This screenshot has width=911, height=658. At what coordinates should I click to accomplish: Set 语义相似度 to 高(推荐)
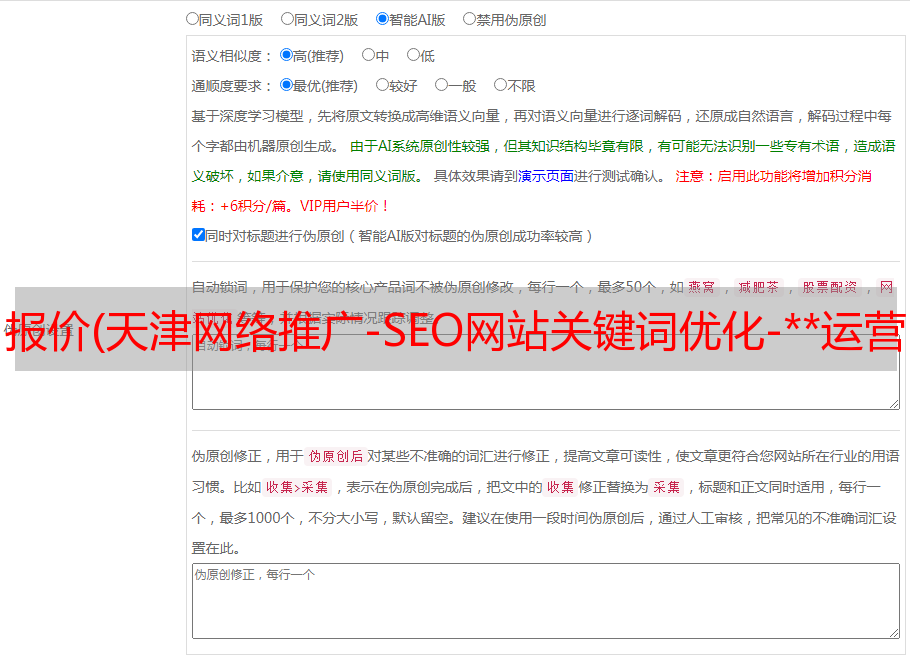tap(287, 55)
